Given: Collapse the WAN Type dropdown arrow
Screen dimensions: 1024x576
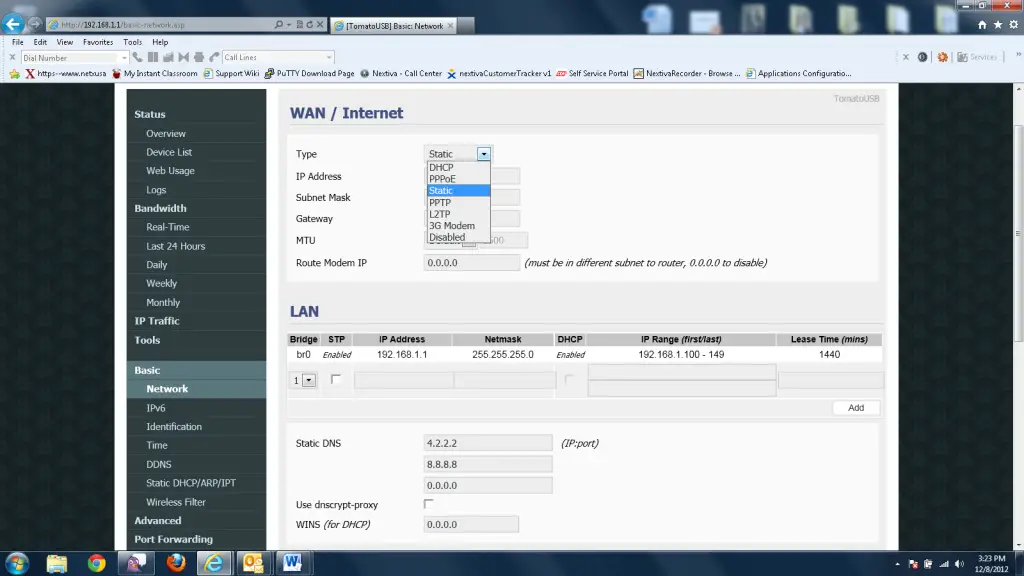Looking at the screenshot, I should (x=483, y=154).
